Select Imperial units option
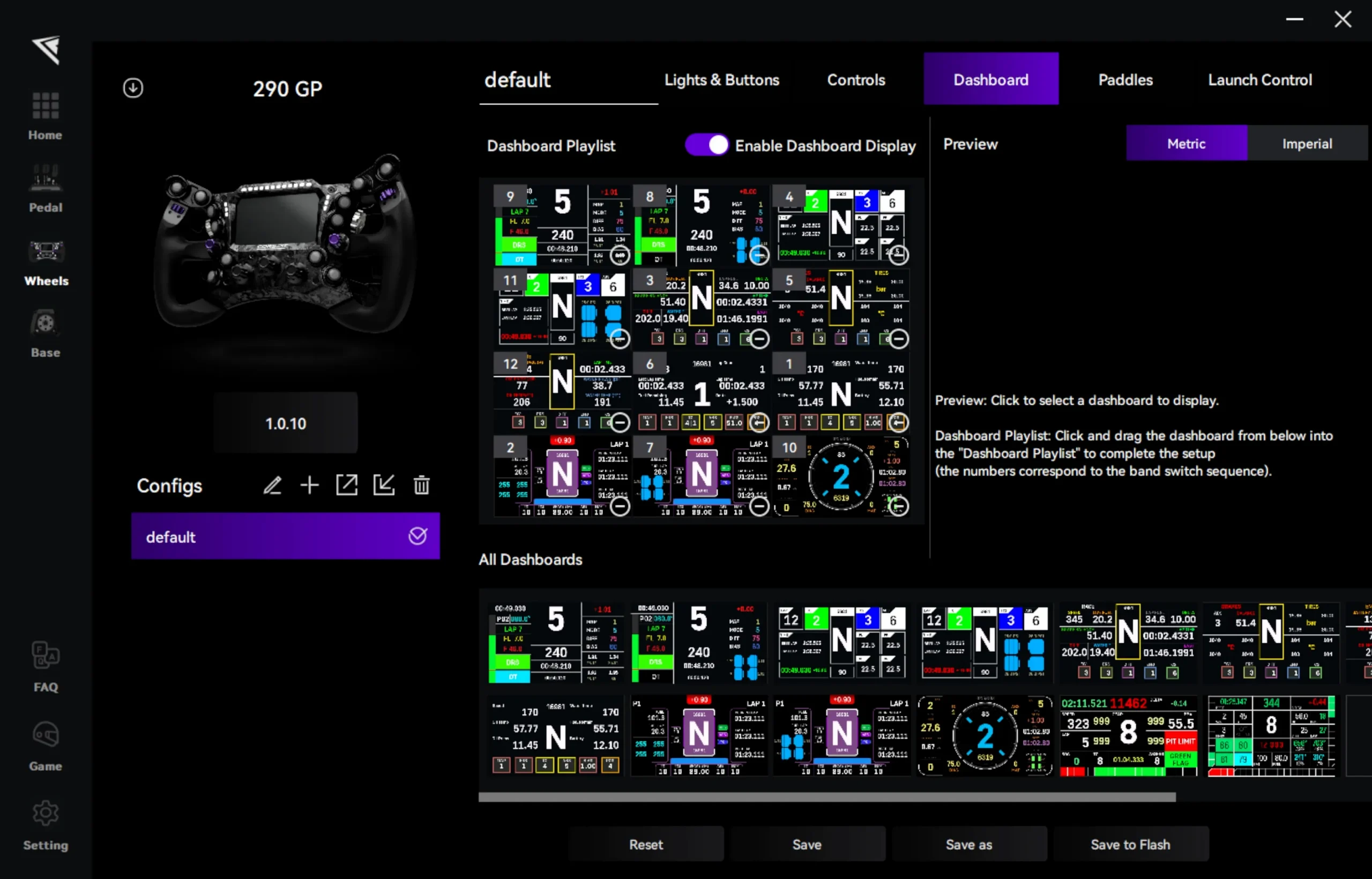 coord(1307,143)
